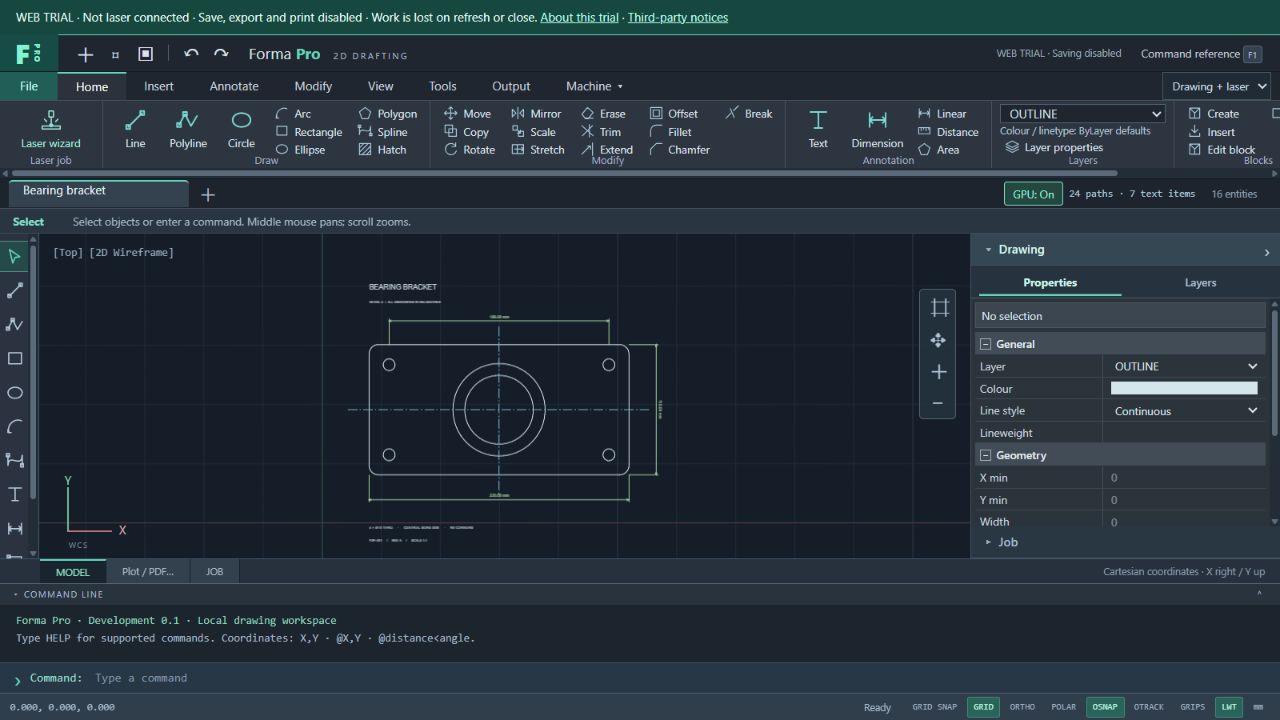Screen dimensions: 1280x720
Task: Select the Line tool in ribbon
Action: pyautogui.click(x=135, y=129)
